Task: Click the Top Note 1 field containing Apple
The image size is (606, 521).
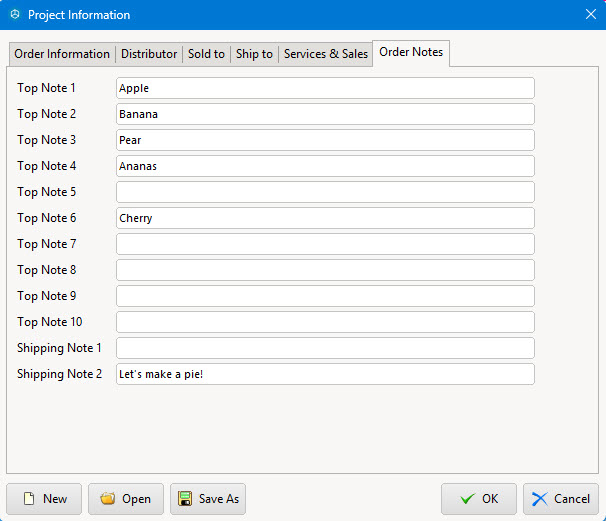Action: 325,88
